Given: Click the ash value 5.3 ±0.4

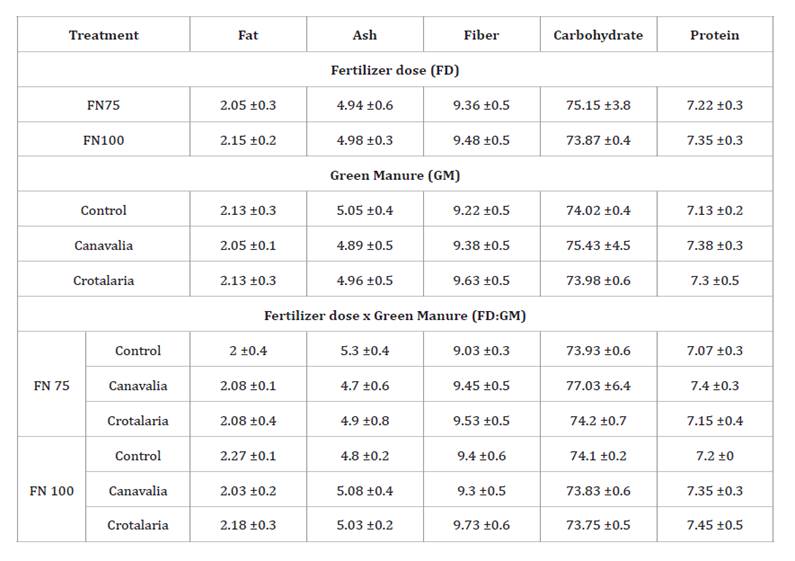Looking at the screenshot, I should [x=365, y=351].
